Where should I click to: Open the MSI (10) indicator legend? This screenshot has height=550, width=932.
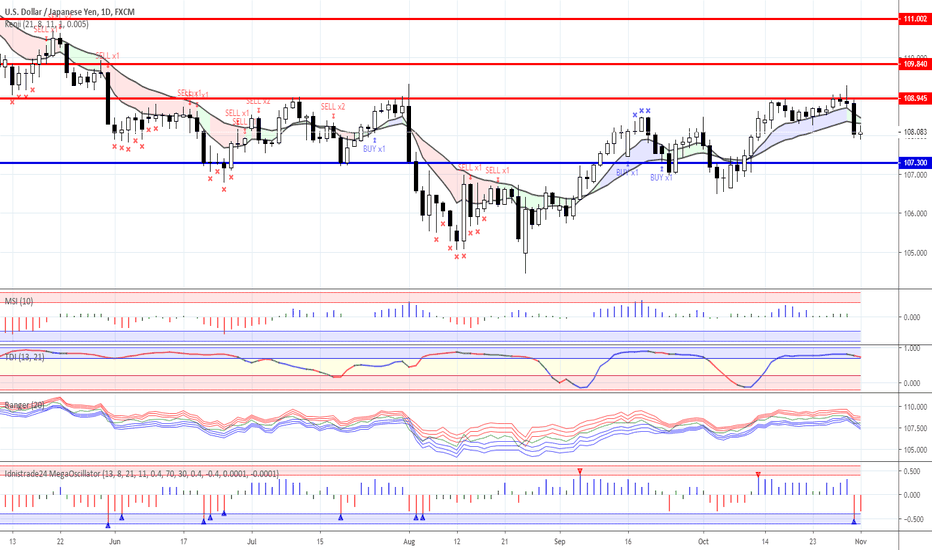19,301
